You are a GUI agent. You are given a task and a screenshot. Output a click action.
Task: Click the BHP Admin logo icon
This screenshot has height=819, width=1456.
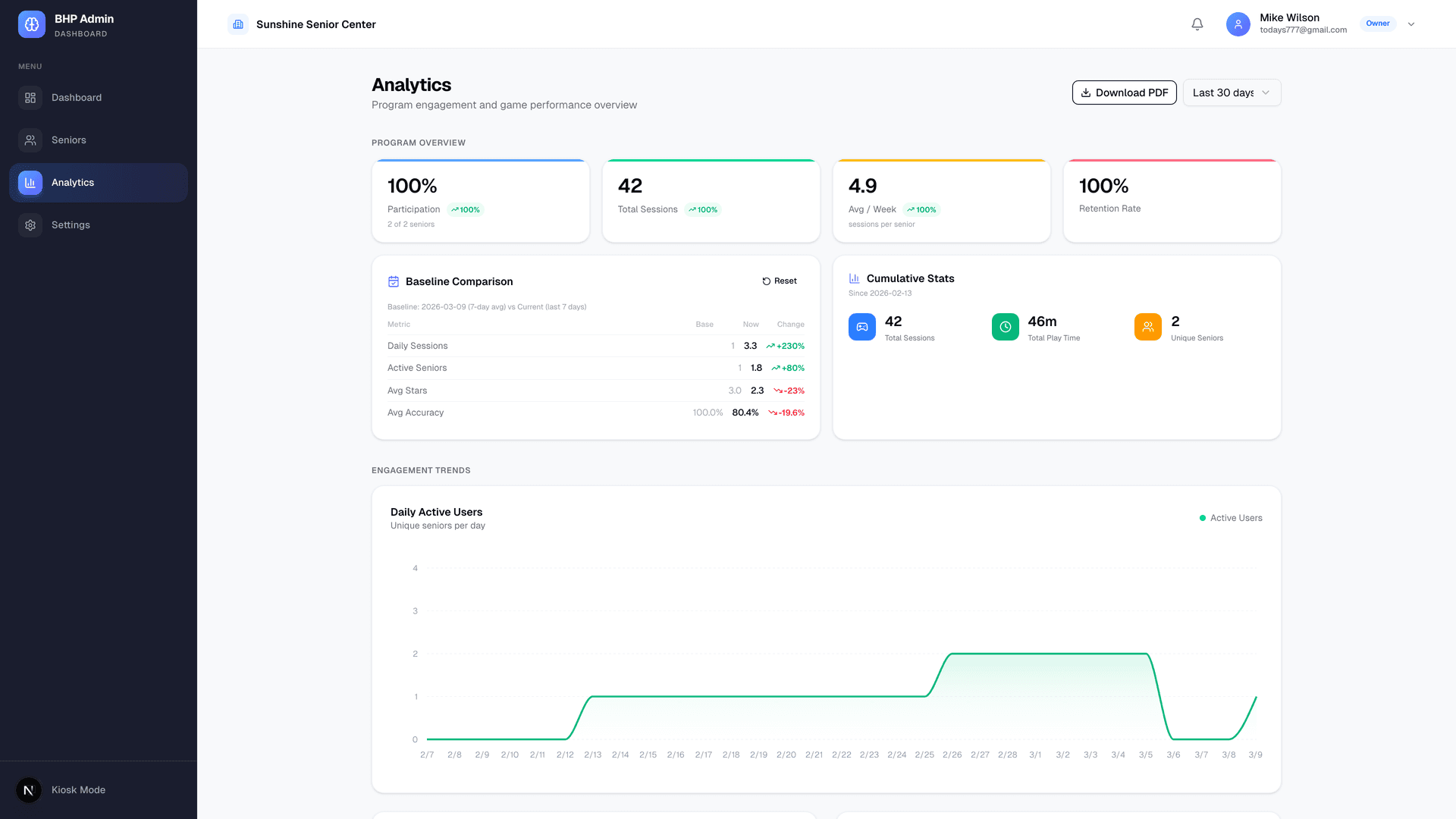pyautogui.click(x=31, y=24)
